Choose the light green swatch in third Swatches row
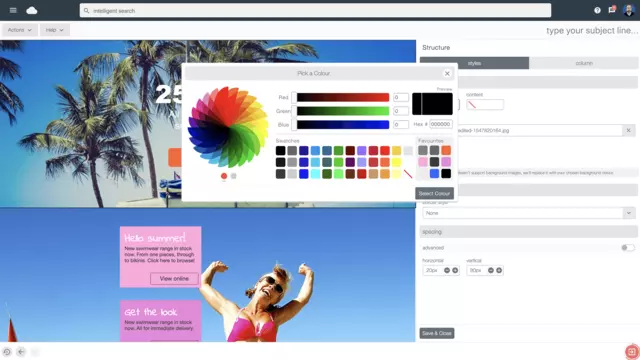This screenshot has width=640, height=360. 338,174
